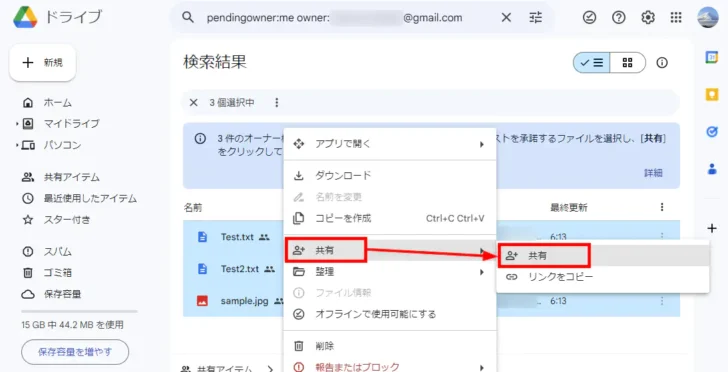The height and width of the screenshot is (372, 728).
Task: Expand the パソコン tree arrow
Action: coord(17,146)
